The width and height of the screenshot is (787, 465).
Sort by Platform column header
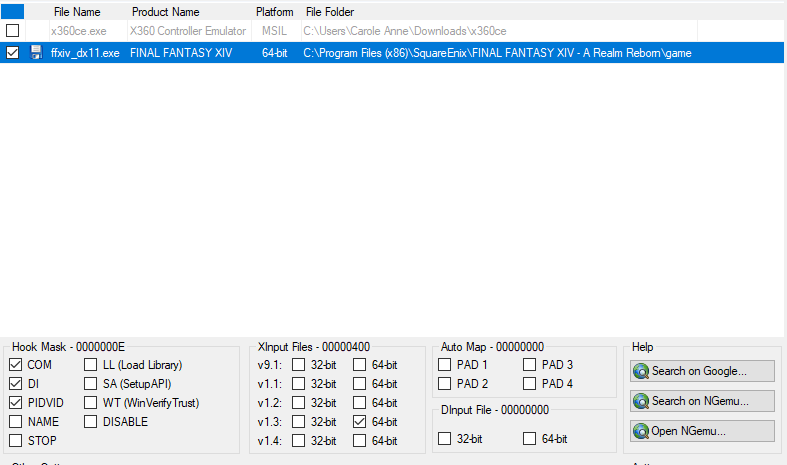pyautogui.click(x=275, y=12)
